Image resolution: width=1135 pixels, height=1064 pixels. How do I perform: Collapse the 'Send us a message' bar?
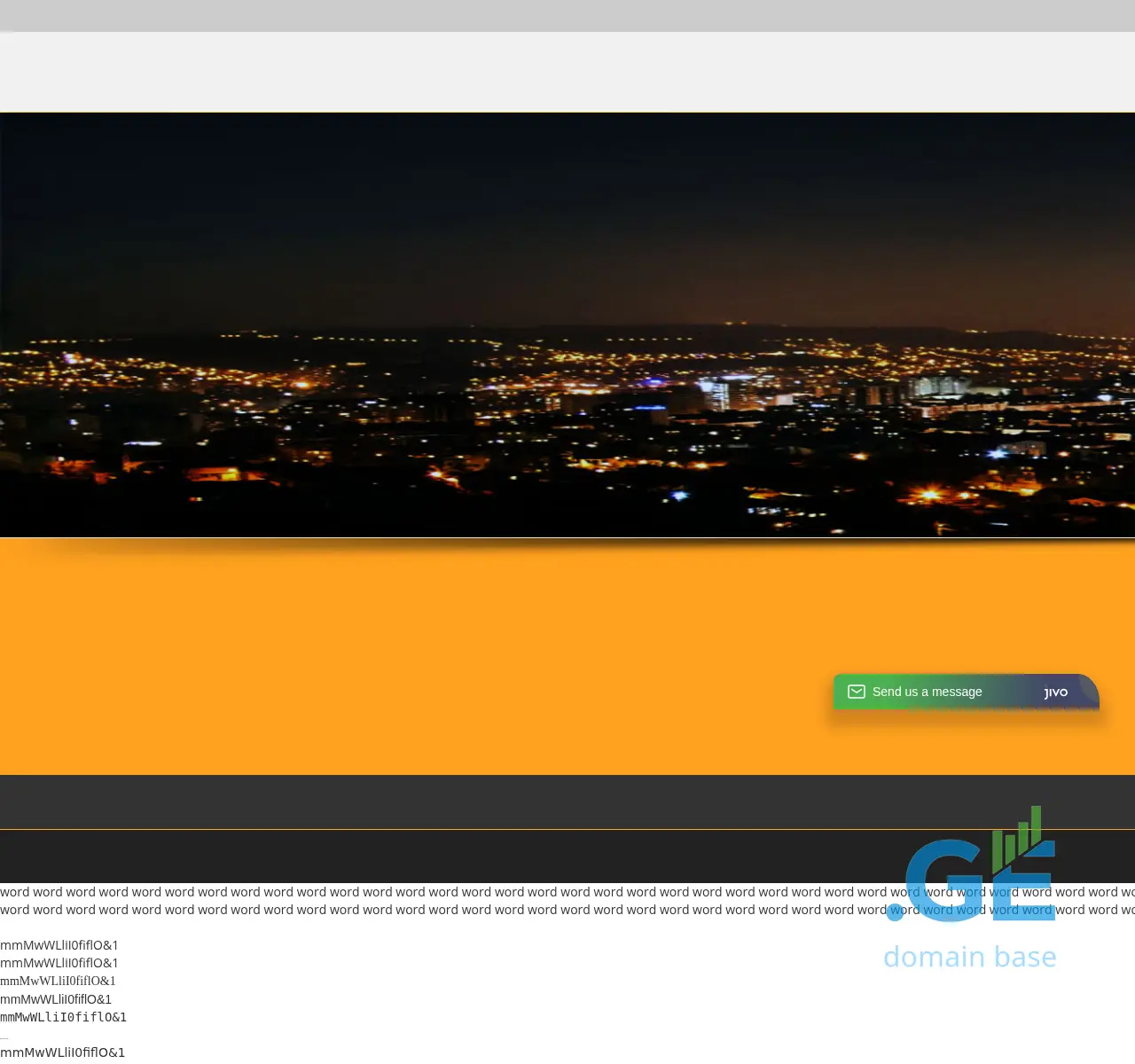tap(927, 692)
